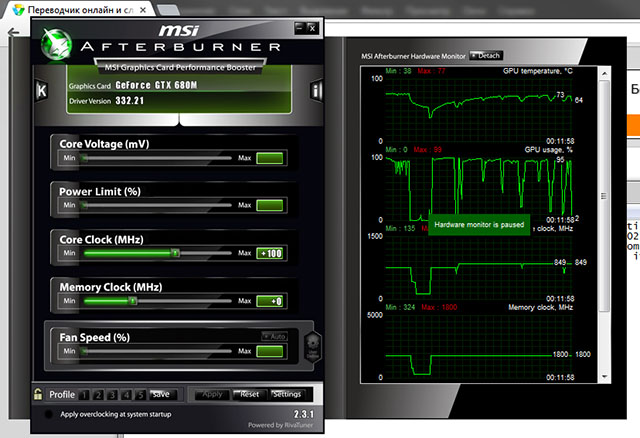Viewport: 640px width, 438px height.
Task: Select profile slot 5
Action: click(x=140, y=395)
